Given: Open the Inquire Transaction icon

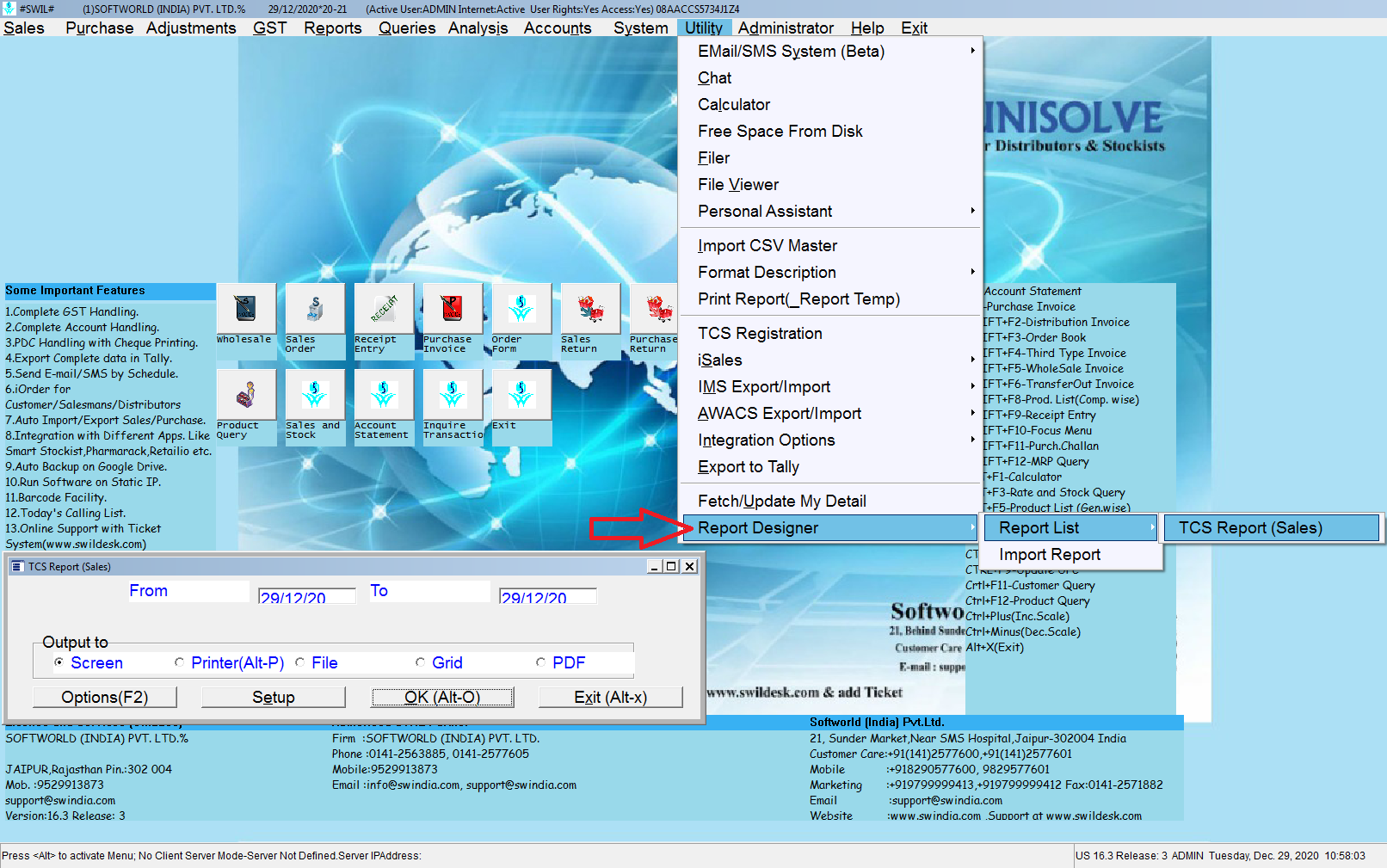Looking at the screenshot, I should pos(453,395).
